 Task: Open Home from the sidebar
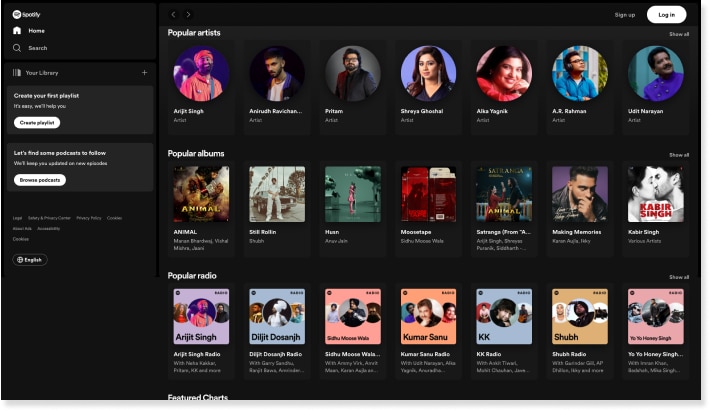pos(29,31)
